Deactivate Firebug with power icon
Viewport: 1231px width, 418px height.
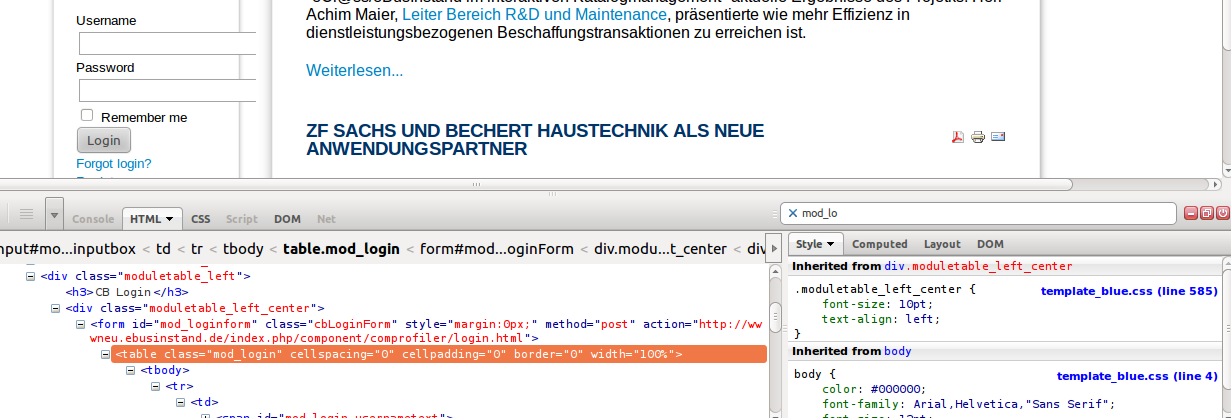point(1222,213)
